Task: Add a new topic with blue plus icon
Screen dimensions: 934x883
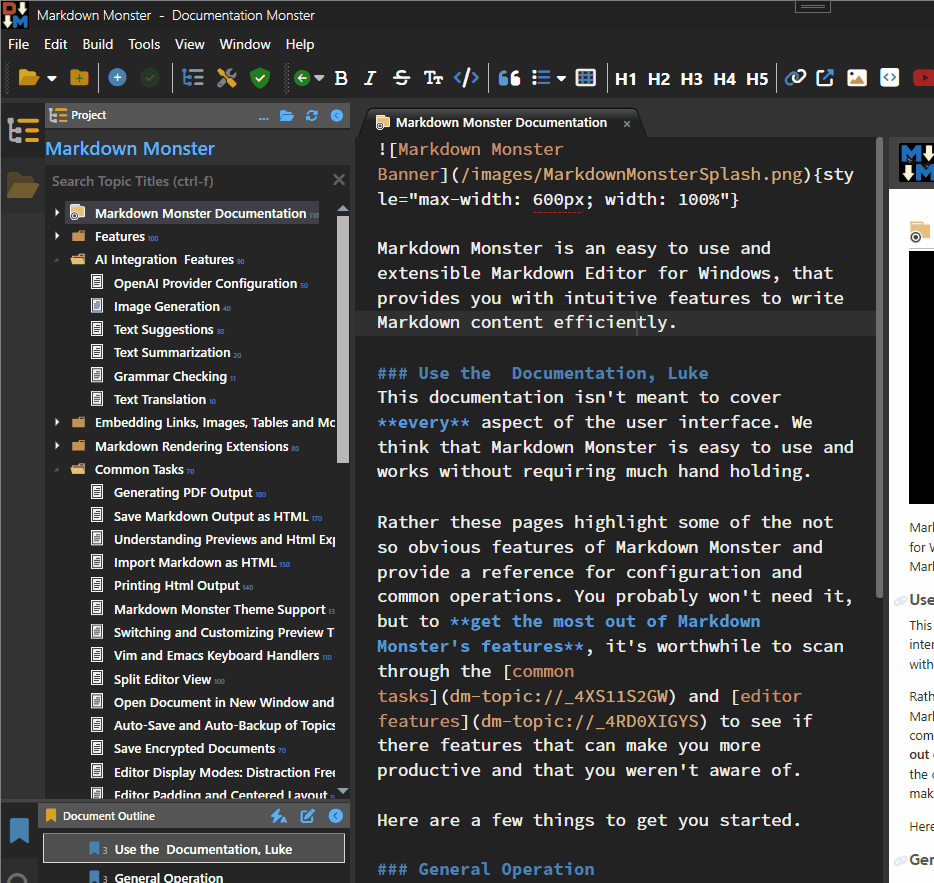Action: click(x=117, y=77)
